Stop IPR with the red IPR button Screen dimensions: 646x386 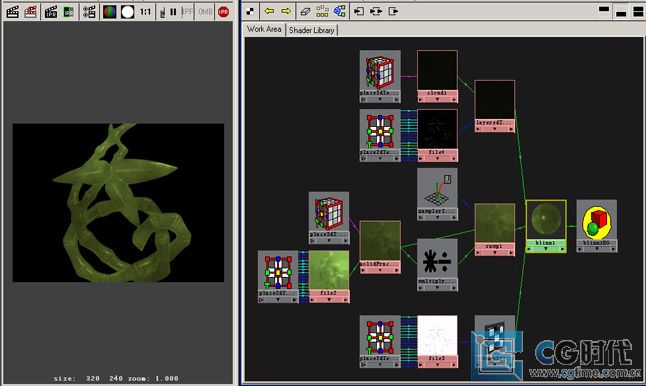point(224,12)
